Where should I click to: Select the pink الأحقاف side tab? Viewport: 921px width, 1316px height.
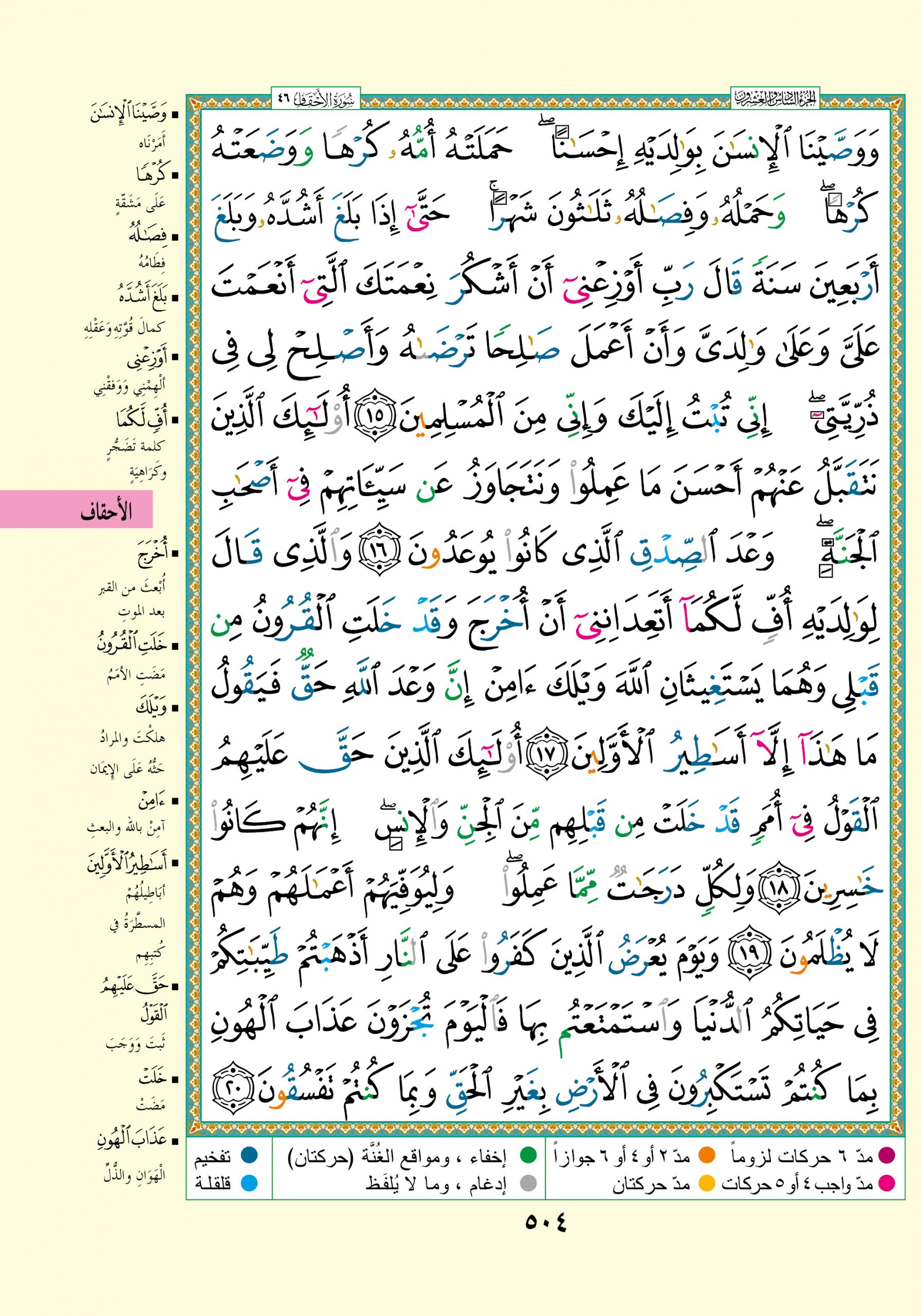pos(76,509)
